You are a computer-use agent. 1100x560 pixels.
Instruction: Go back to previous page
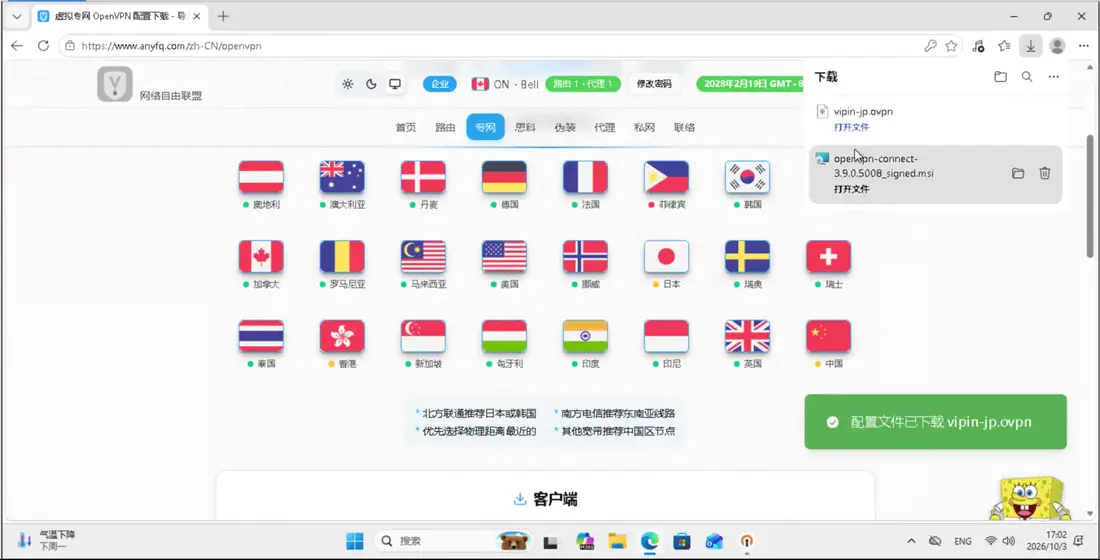coord(17,46)
